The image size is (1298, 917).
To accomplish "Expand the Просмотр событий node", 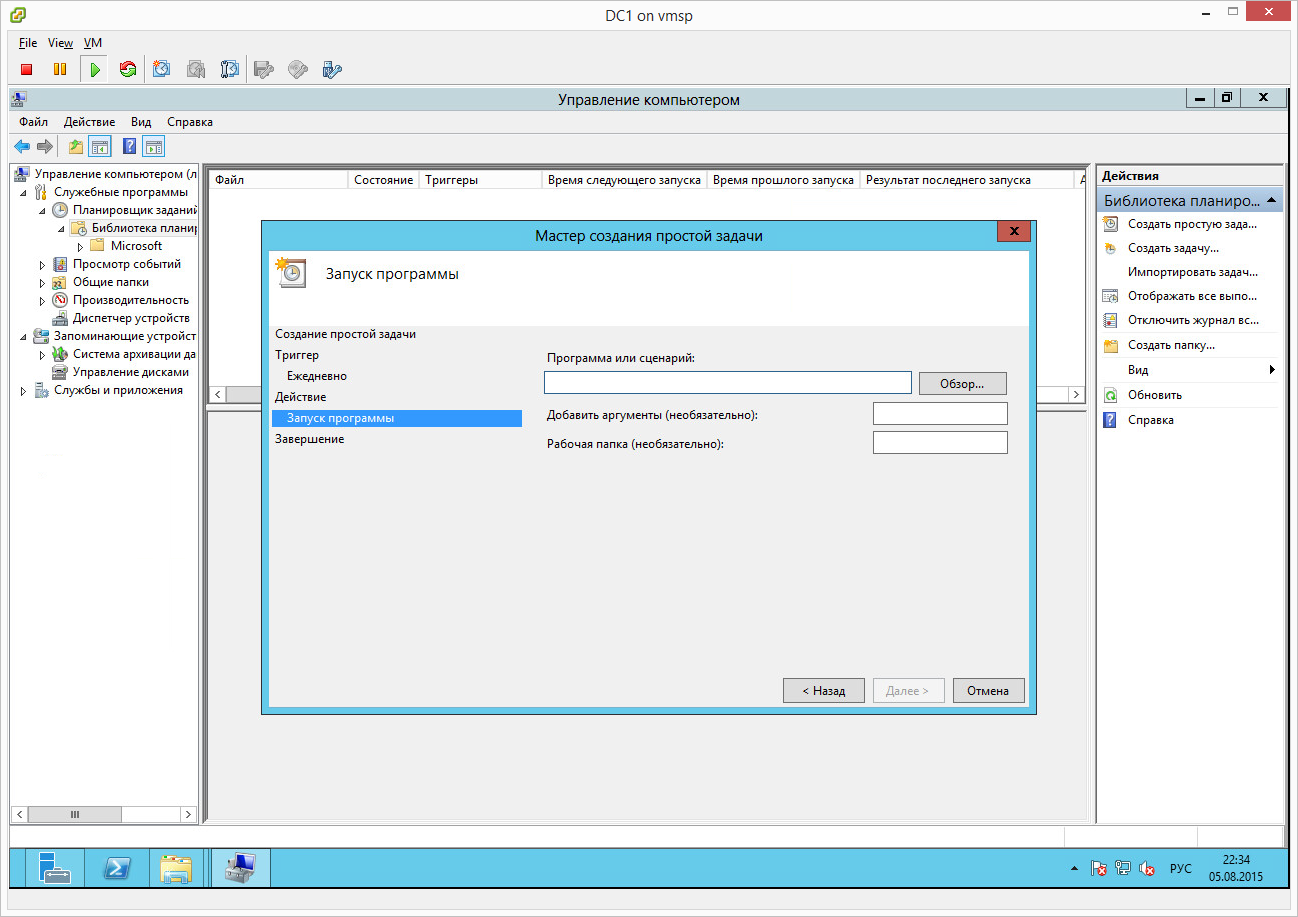I will coord(42,264).
